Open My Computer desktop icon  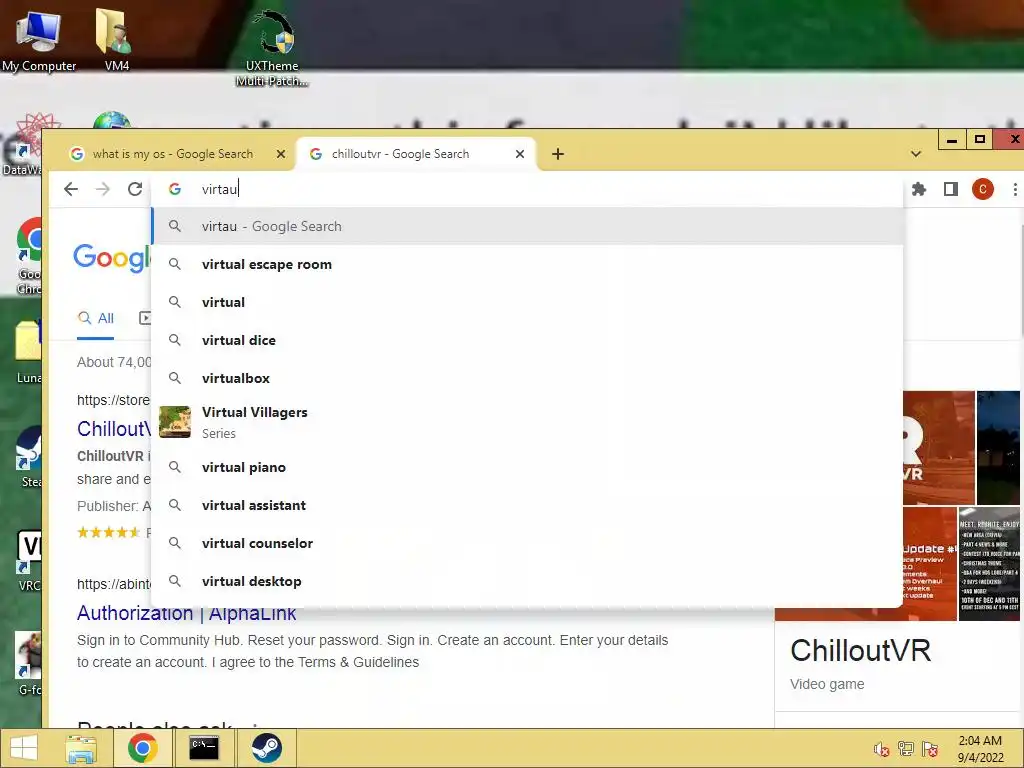pos(39,40)
